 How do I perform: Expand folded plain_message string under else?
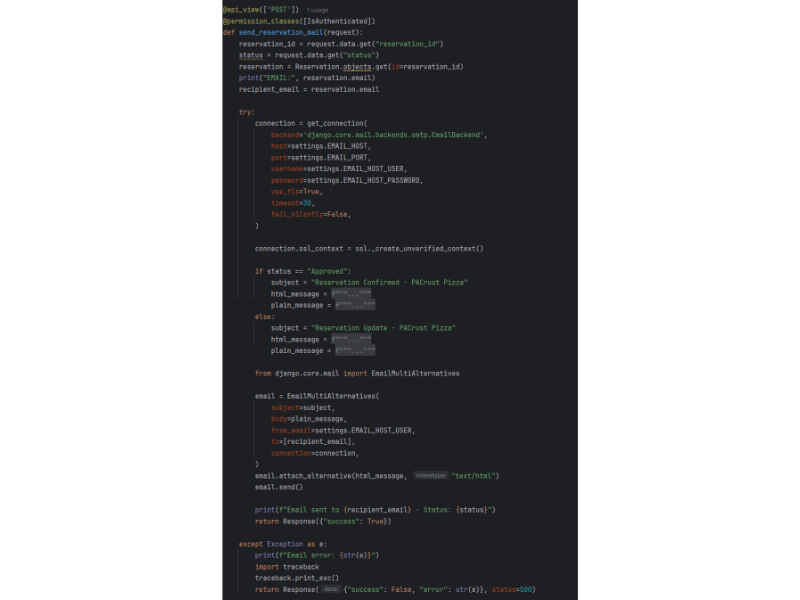(x=355, y=351)
